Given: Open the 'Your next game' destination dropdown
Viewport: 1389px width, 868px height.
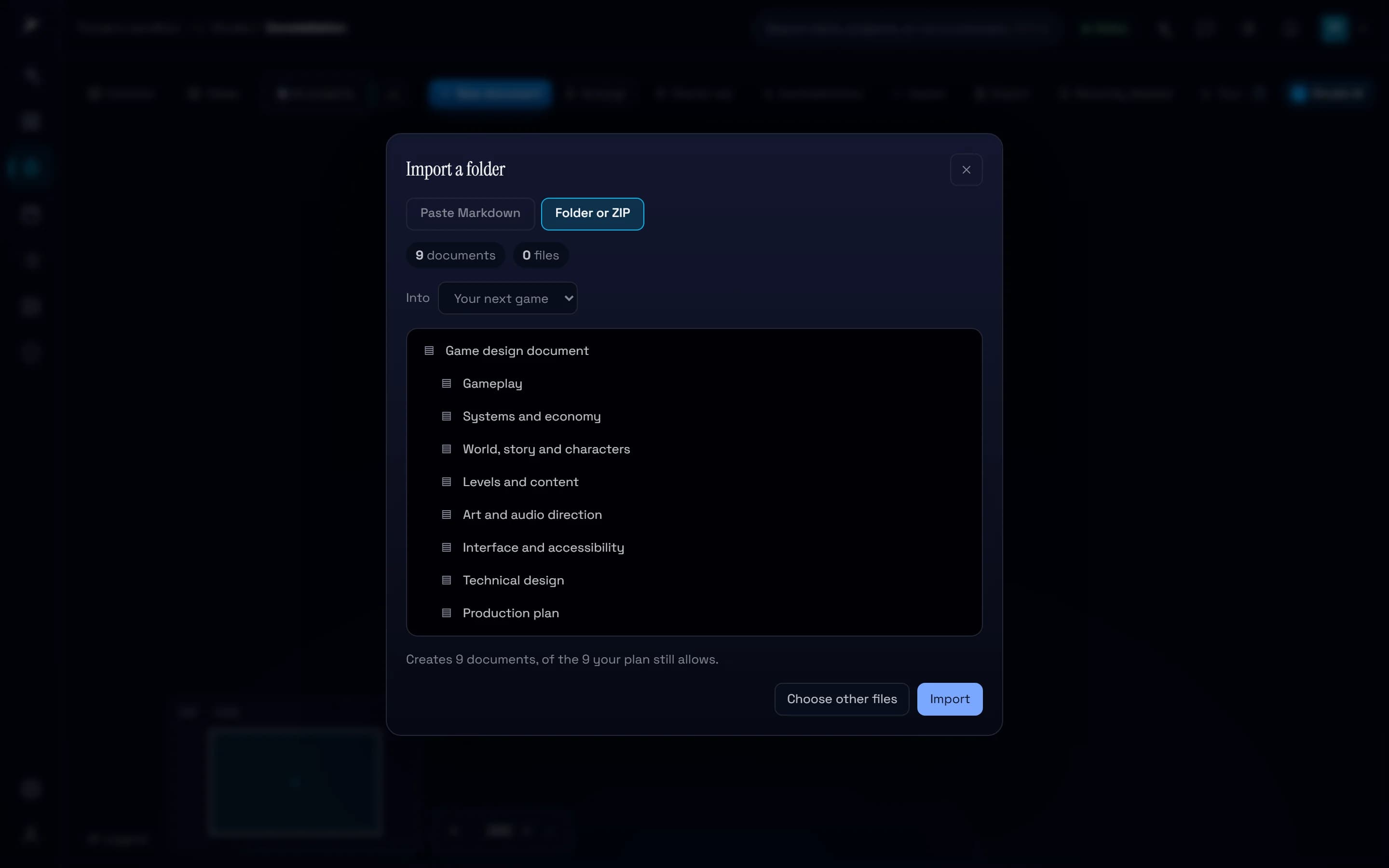Looking at the screenshot, I should click(x=507, y=298).
